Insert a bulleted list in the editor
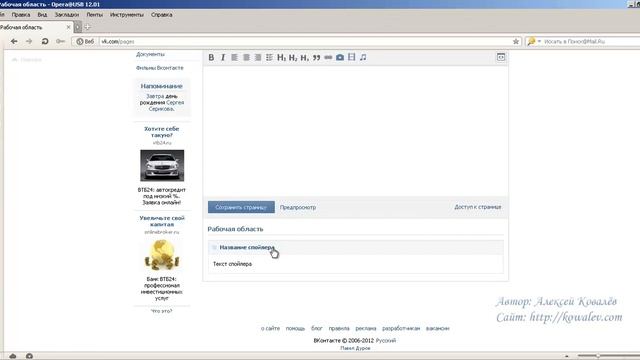Screen dimensions: 640x360 pyautogui.click(x=269, y=58)
